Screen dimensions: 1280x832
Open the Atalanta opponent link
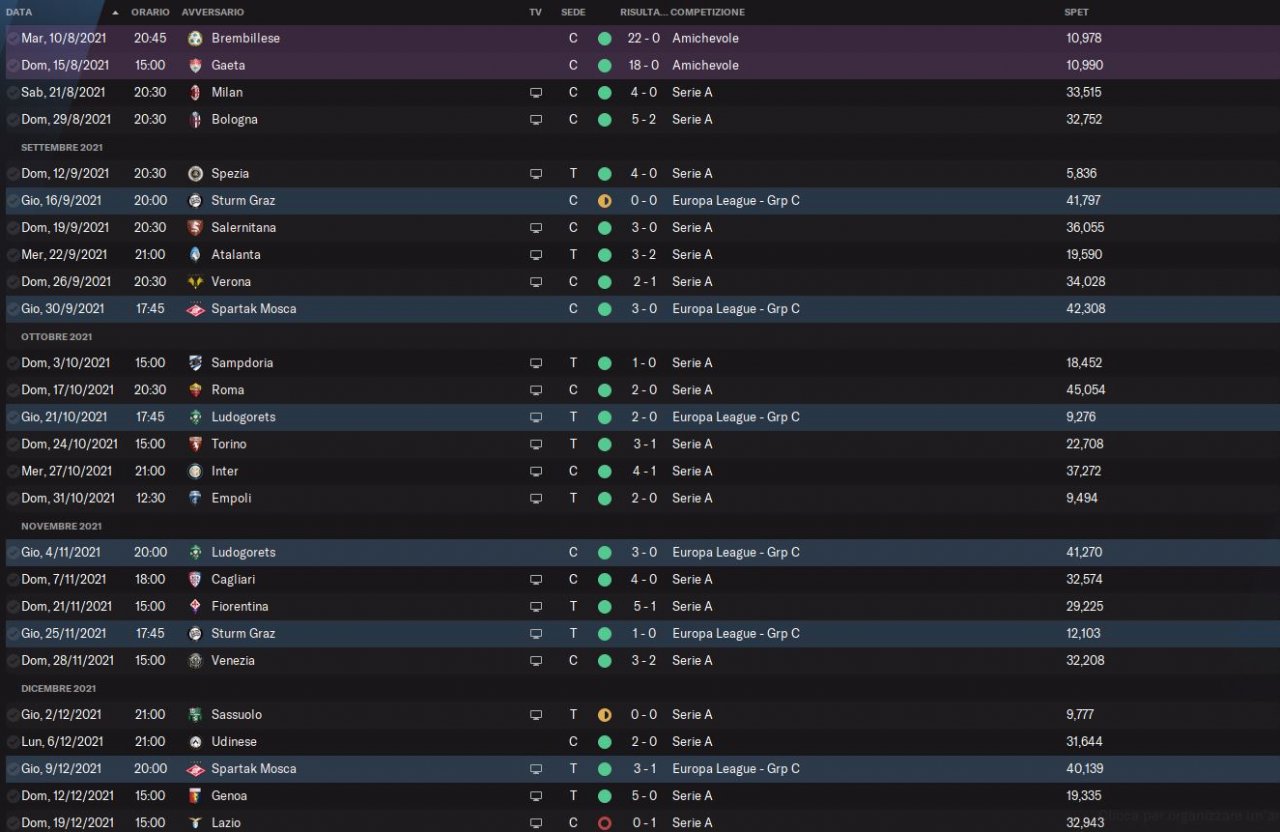(236, 255)
